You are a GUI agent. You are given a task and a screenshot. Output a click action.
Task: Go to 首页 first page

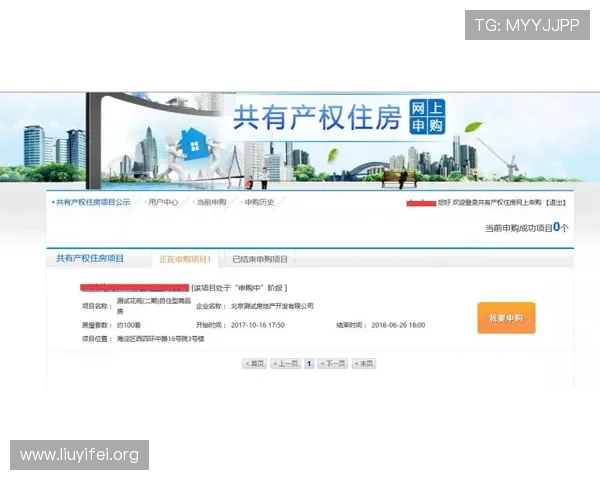(x=254, y=363)
